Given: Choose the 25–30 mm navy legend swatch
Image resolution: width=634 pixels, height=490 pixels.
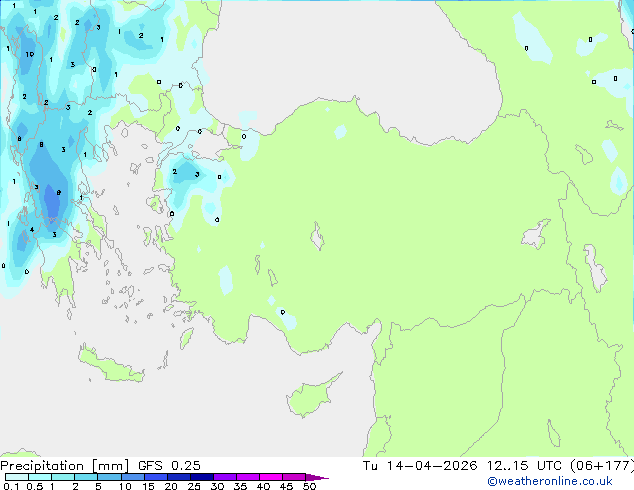Looking at the screenshot, I should tap(201, 477).
